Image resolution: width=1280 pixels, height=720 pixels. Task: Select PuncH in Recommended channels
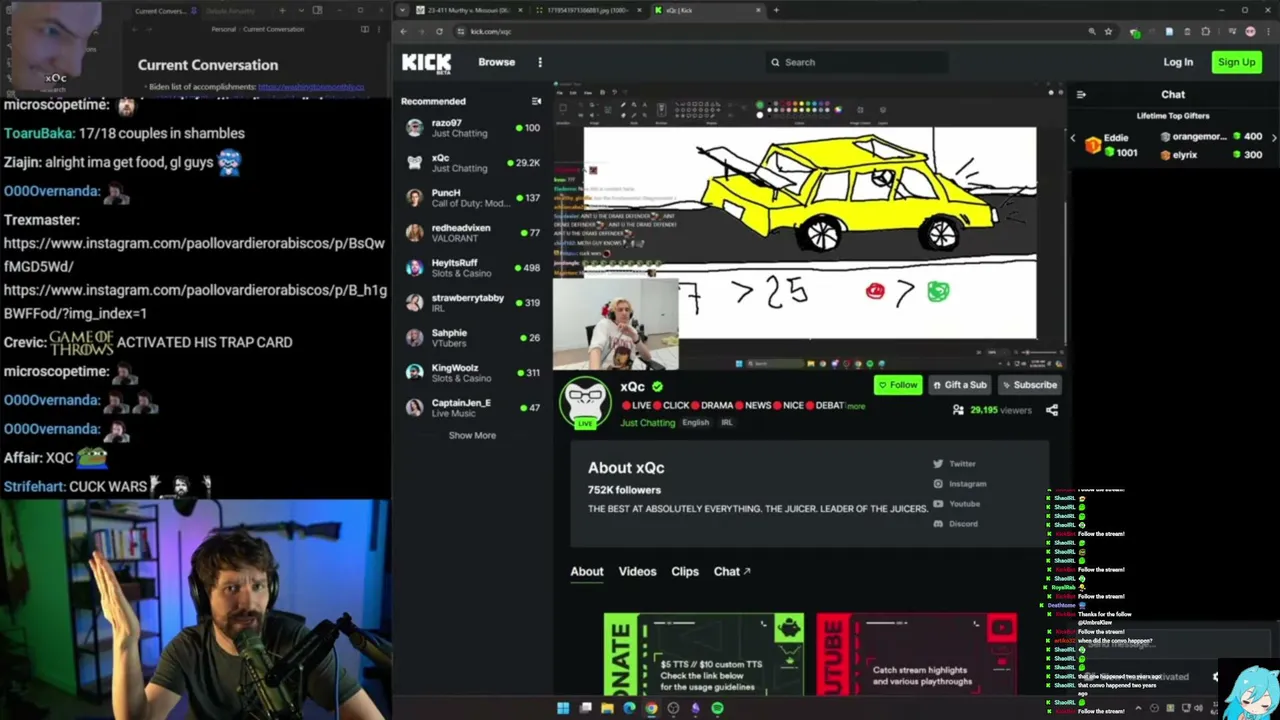[472, 198]
